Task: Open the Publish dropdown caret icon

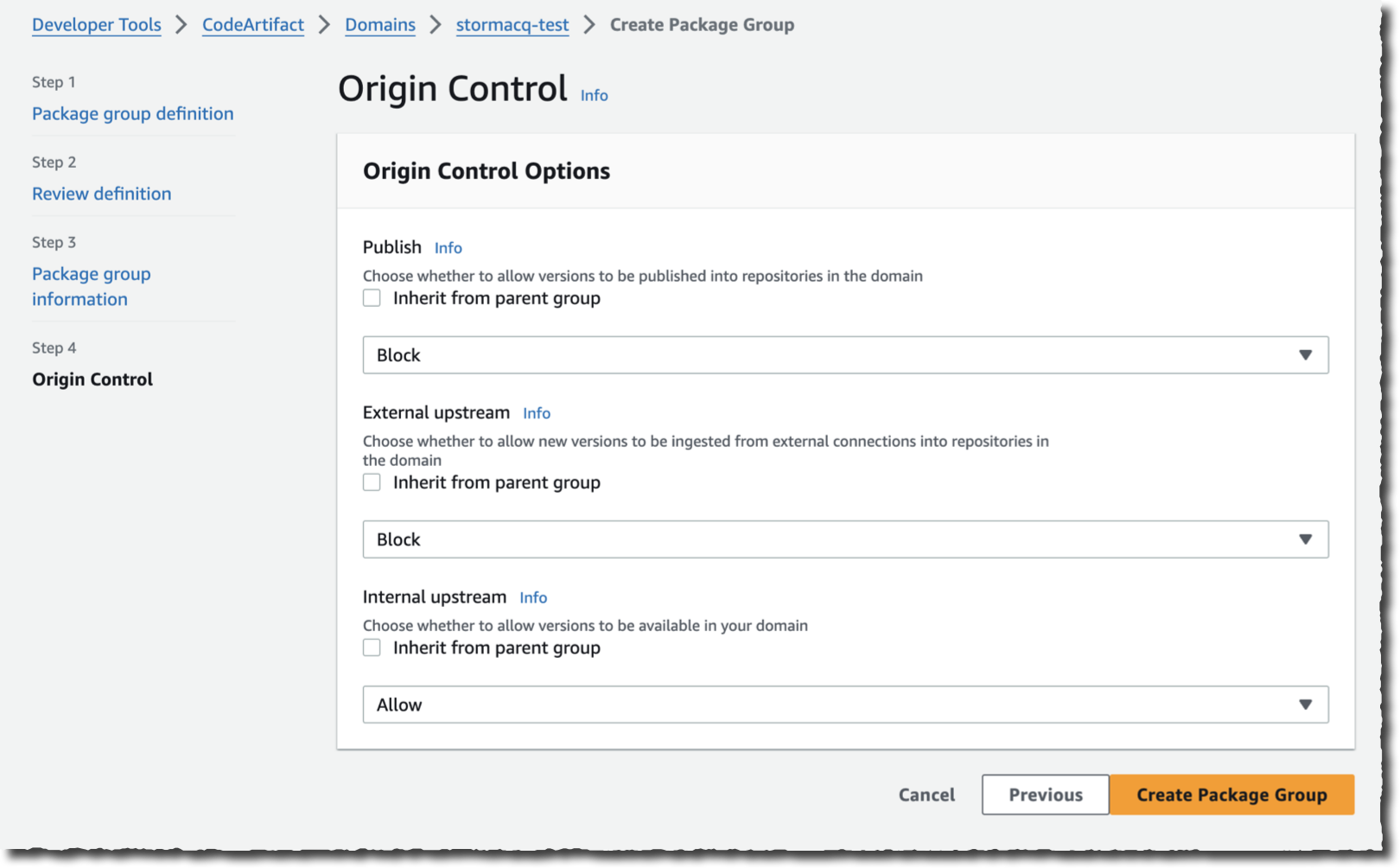Action: click(1306, 354)
